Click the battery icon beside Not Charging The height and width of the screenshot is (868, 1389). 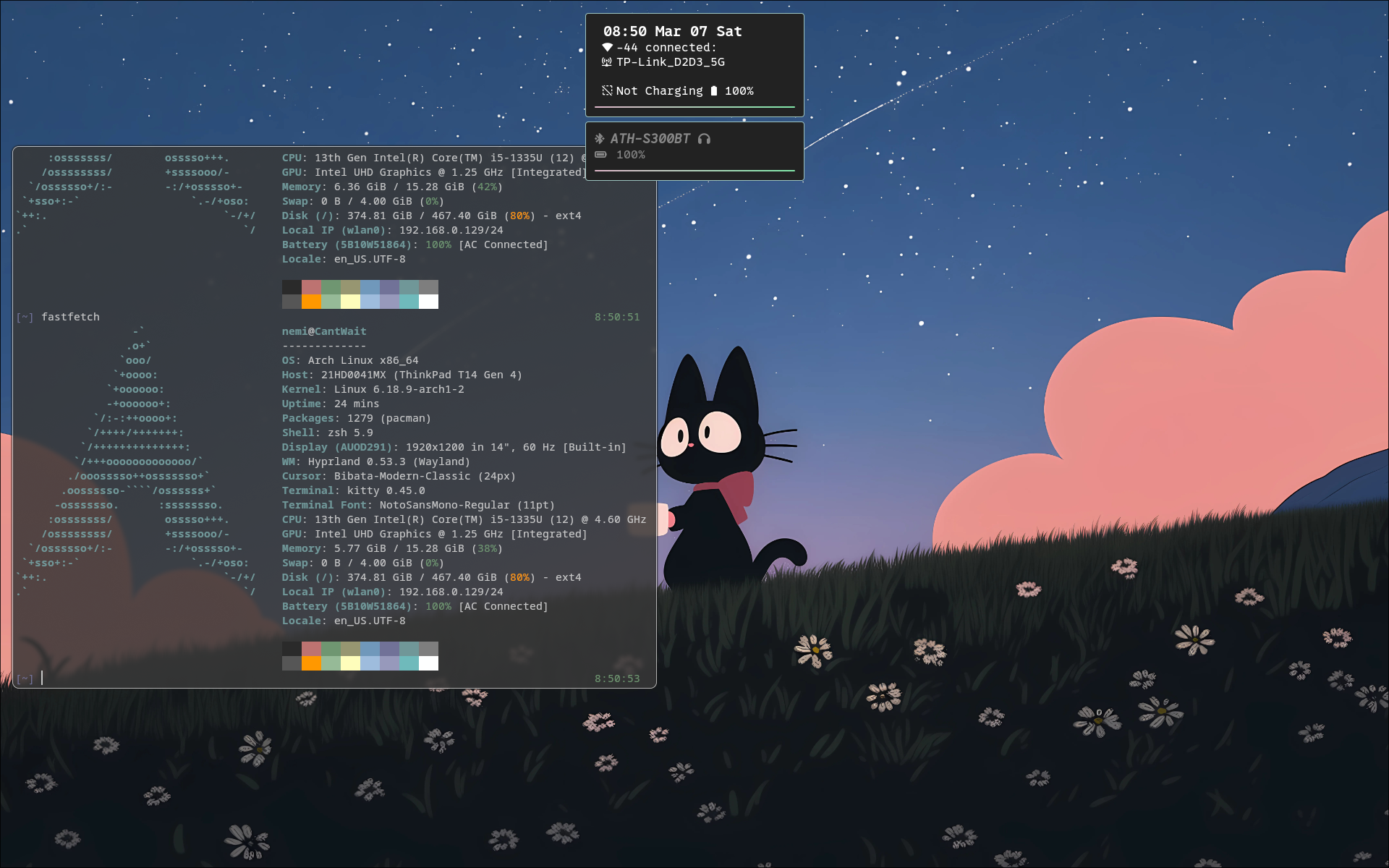click(x=714, y=91)
